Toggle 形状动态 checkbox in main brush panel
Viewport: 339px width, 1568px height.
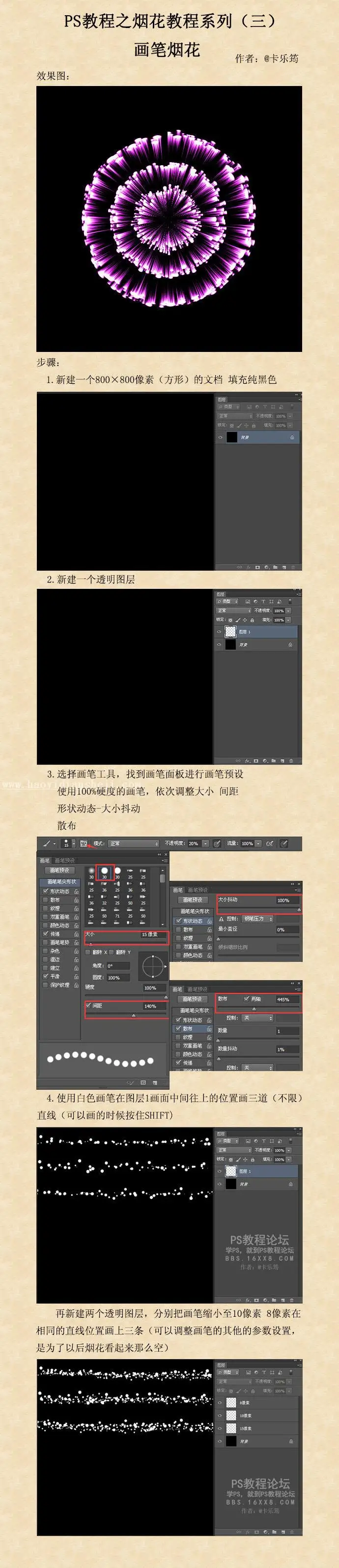46,891
